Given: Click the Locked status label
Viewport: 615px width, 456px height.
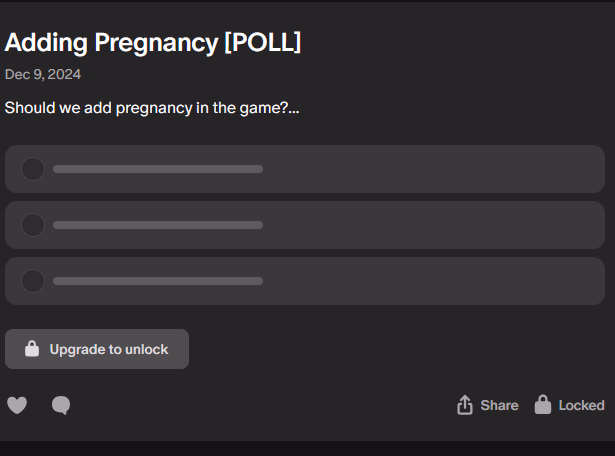Looking at the screenshot, I should pyautogui.click(x=581, y=405).
